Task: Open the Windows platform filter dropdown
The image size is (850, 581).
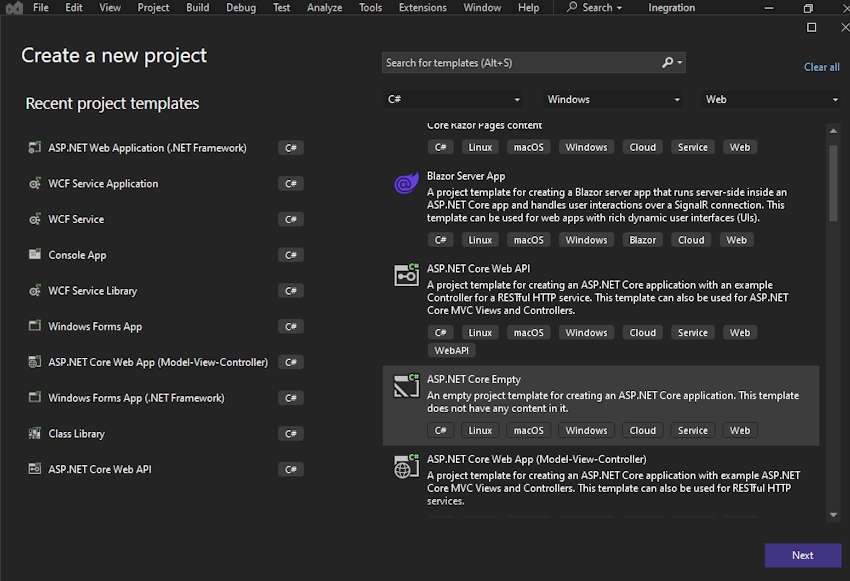Action: click(613, 100)
